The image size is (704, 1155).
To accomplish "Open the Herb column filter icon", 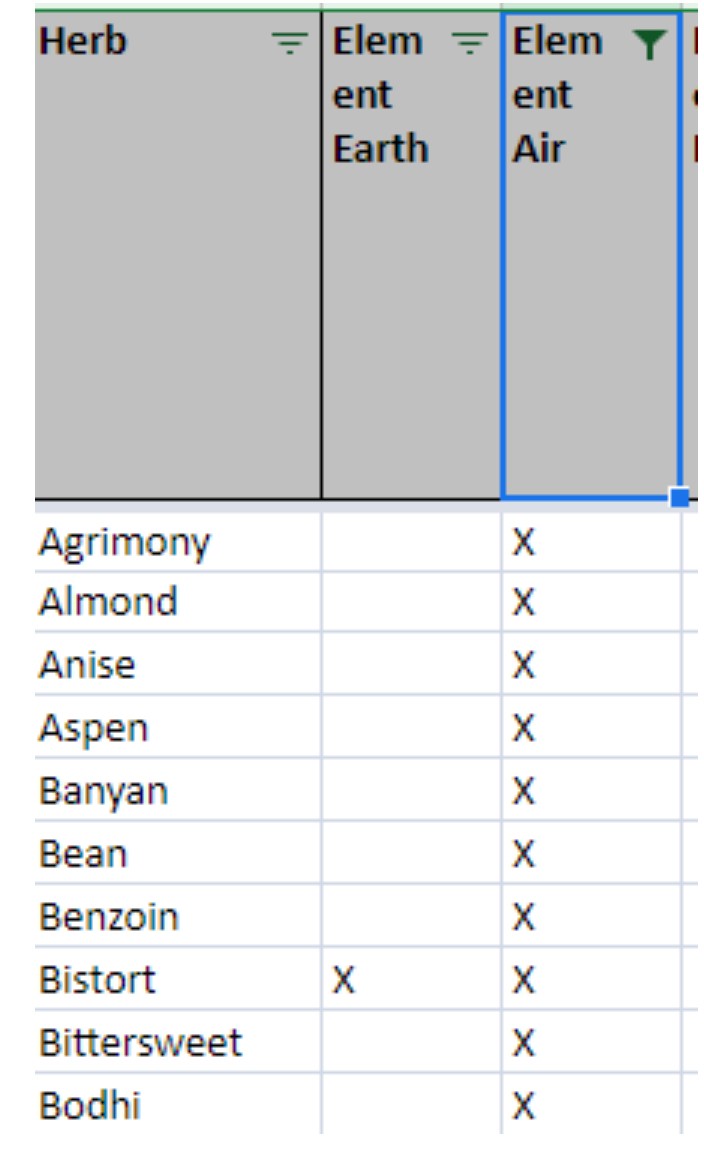I will point(291,43).
